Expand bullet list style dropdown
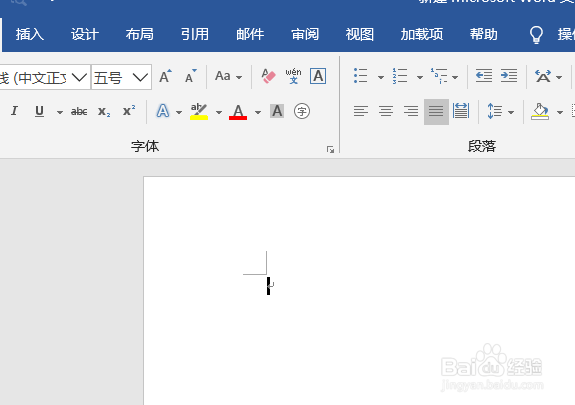 (x=381, y=77)
